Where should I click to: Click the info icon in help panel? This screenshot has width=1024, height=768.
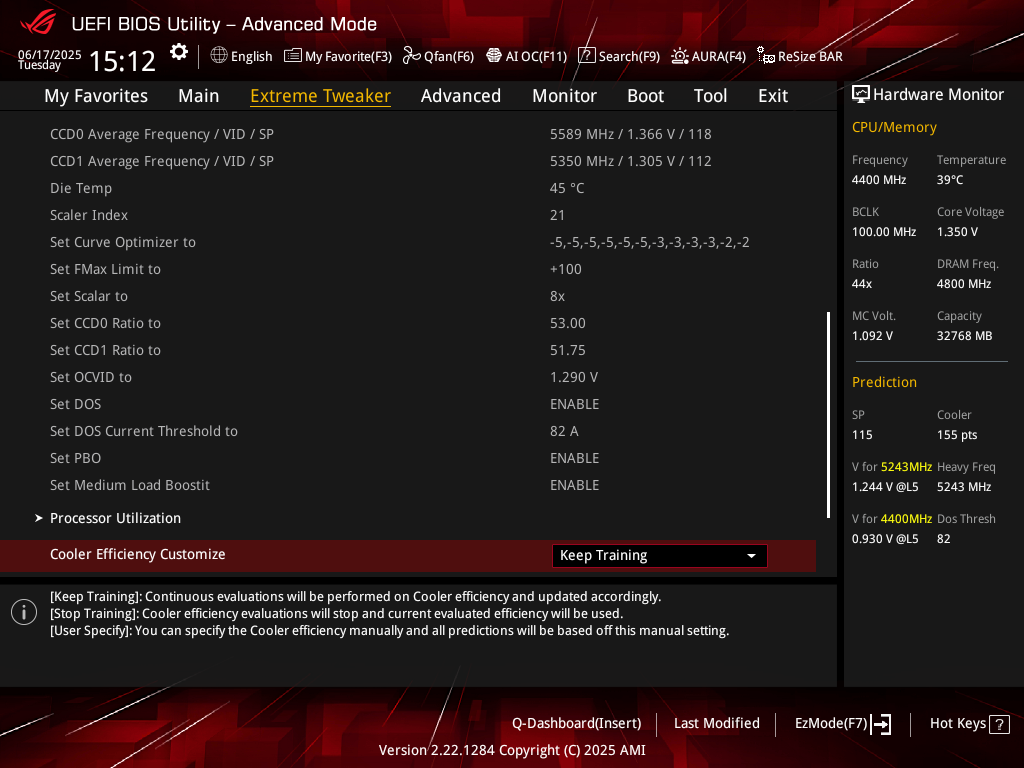24,613
